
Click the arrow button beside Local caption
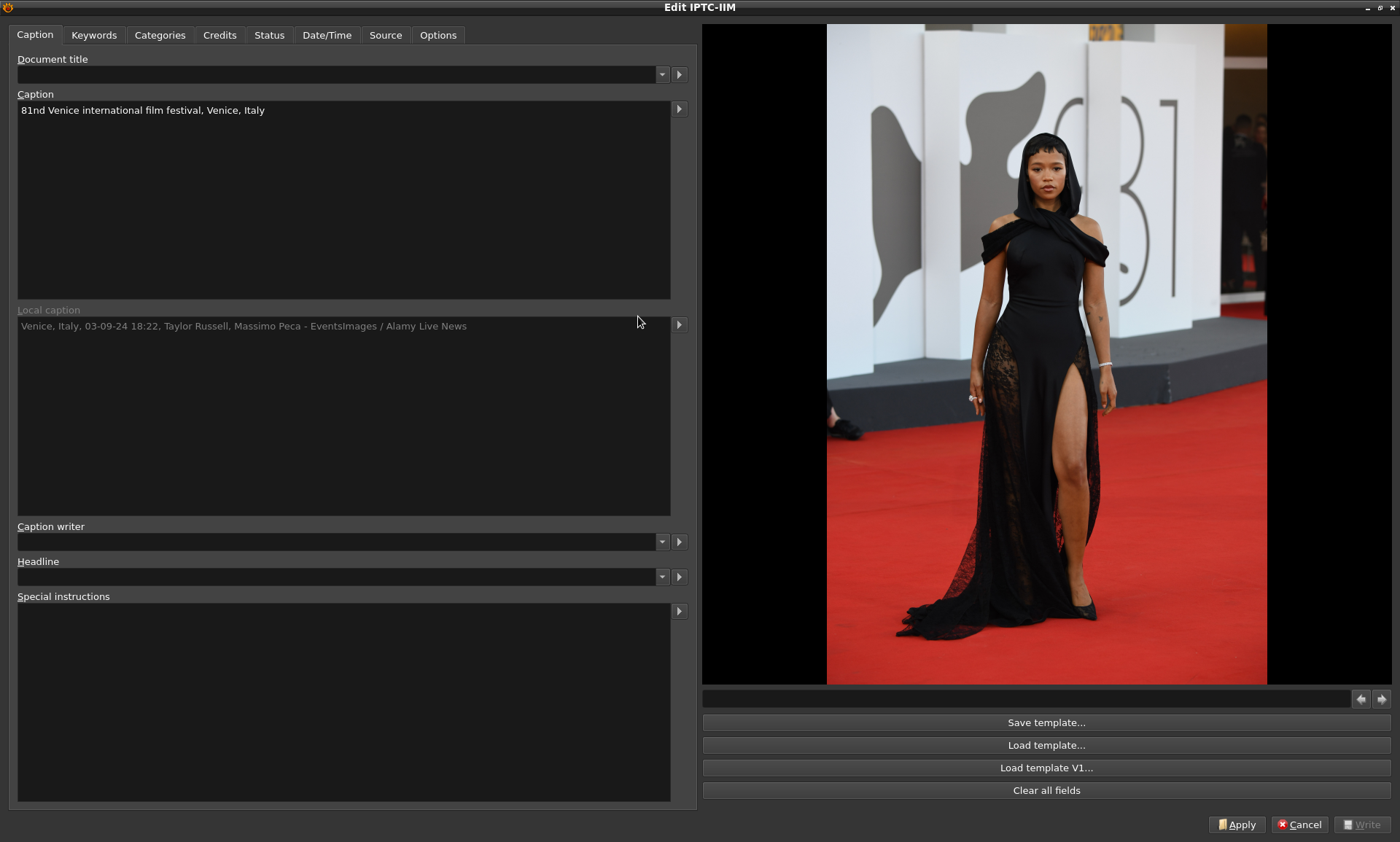pyautogui.click(x=680, y=325)
